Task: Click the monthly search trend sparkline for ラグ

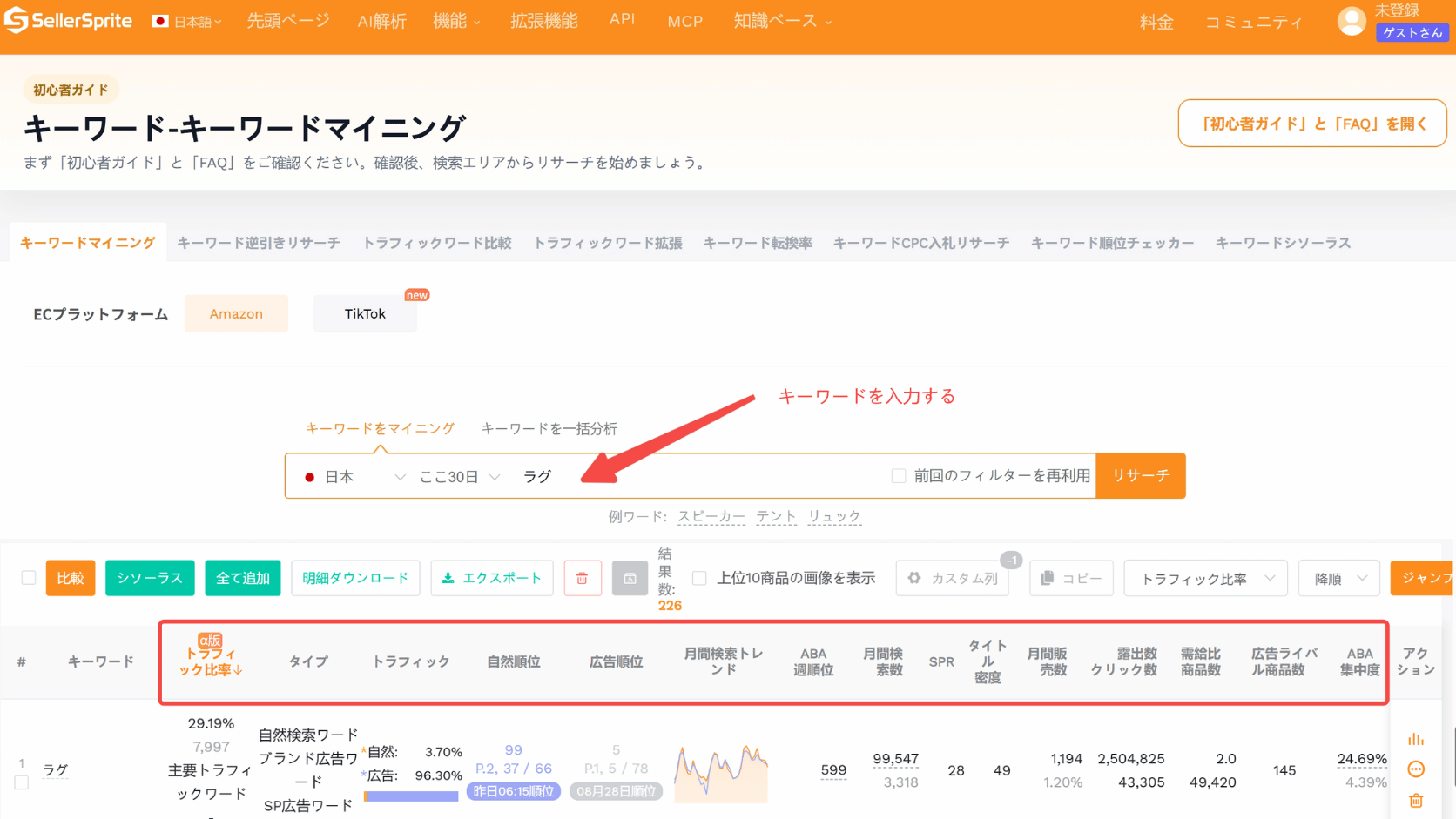Action: (721, 772)
